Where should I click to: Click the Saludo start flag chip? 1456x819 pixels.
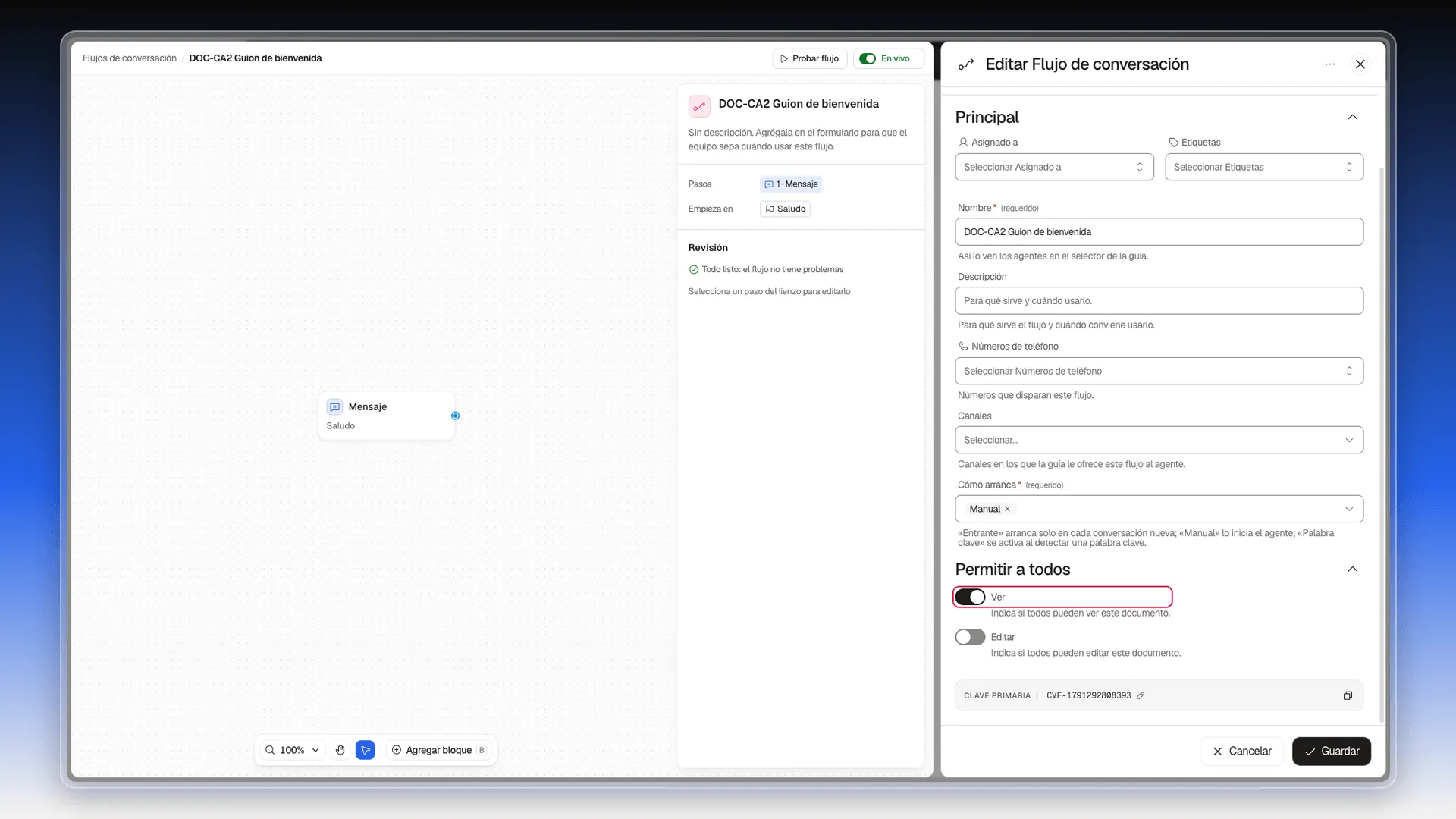click(785, 209)
